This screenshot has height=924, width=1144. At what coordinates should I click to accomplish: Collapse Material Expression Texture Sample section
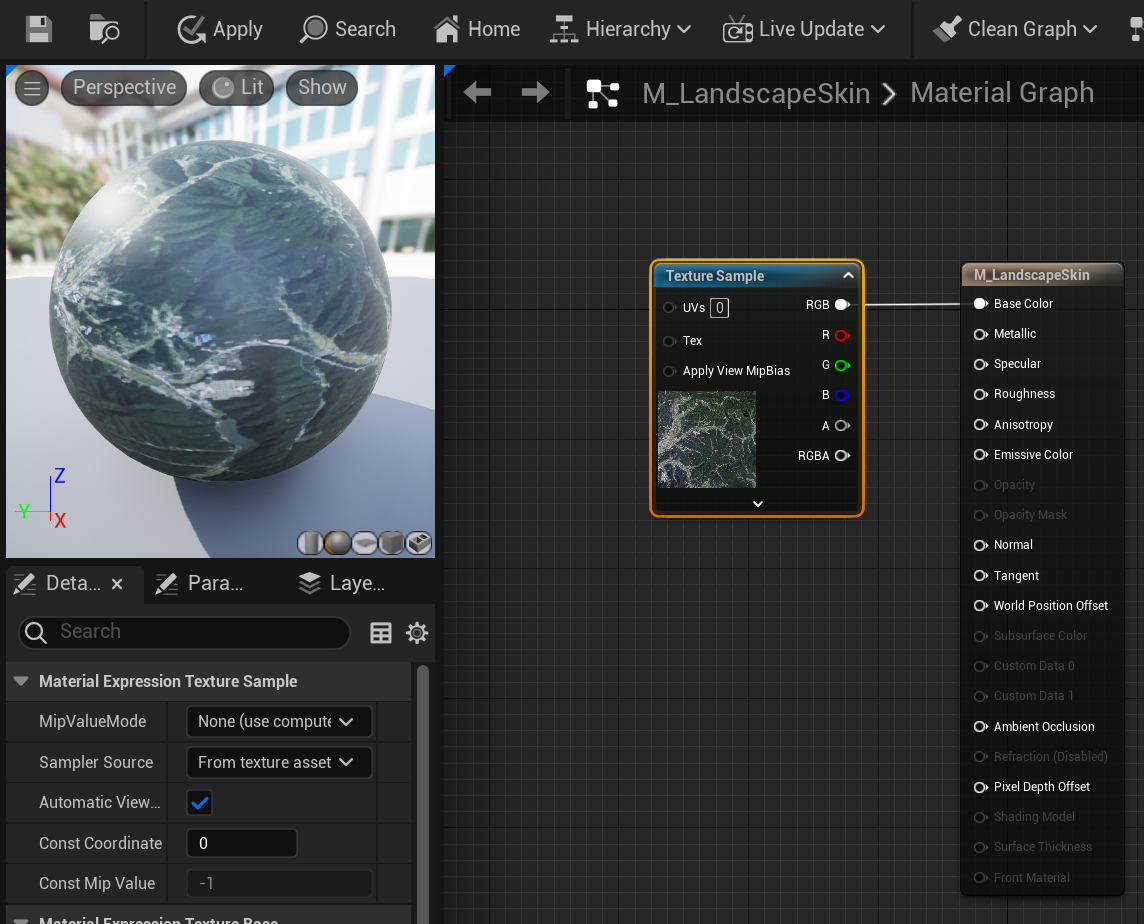21,681
